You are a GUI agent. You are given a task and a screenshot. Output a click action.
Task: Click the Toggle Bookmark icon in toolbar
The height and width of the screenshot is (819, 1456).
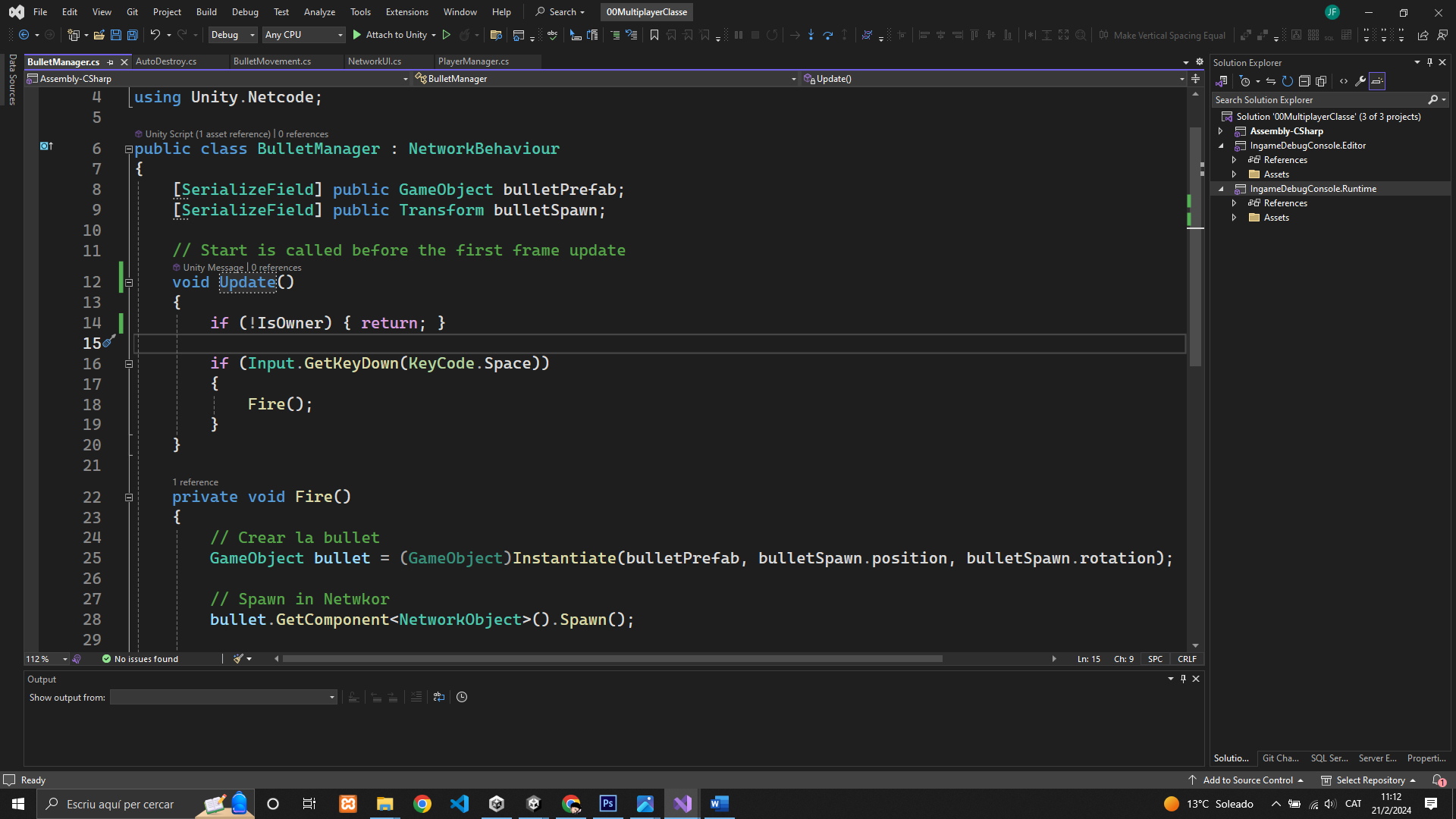tap(654, 35)
